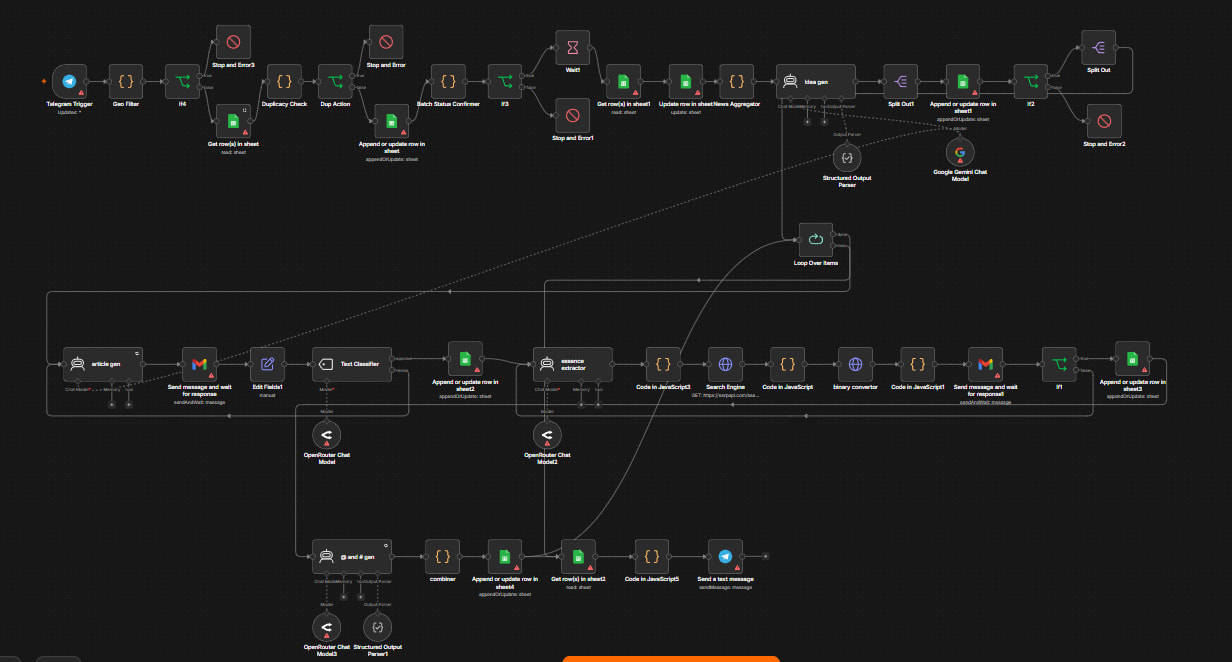This screenshot has width=1232, height=662.
Task: Open the OpenRouter Chat Model node
Action: pos(326,434)
